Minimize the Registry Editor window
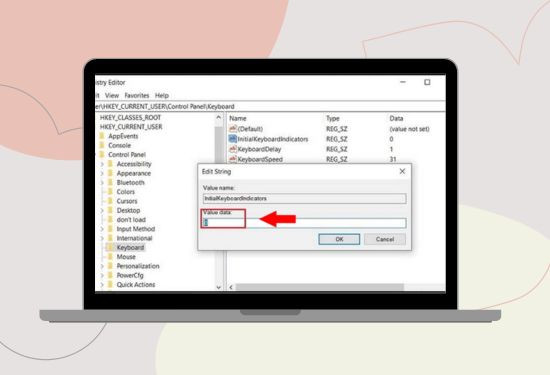The width and height of the screenshot is (550, 375). pyautogui.click(x=403, y=82)
